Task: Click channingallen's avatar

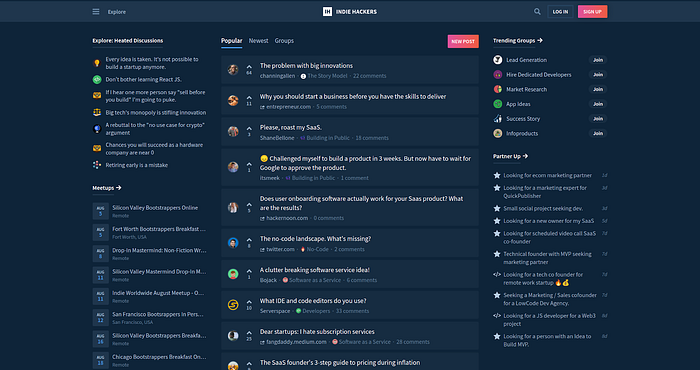Action: tap(233, 70)
